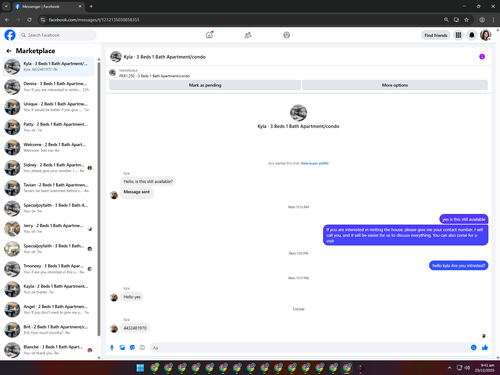Click the 'hello kyla Are you intrested?' bubble
This screenshot has width=500, height=375.
pos(458,266)
